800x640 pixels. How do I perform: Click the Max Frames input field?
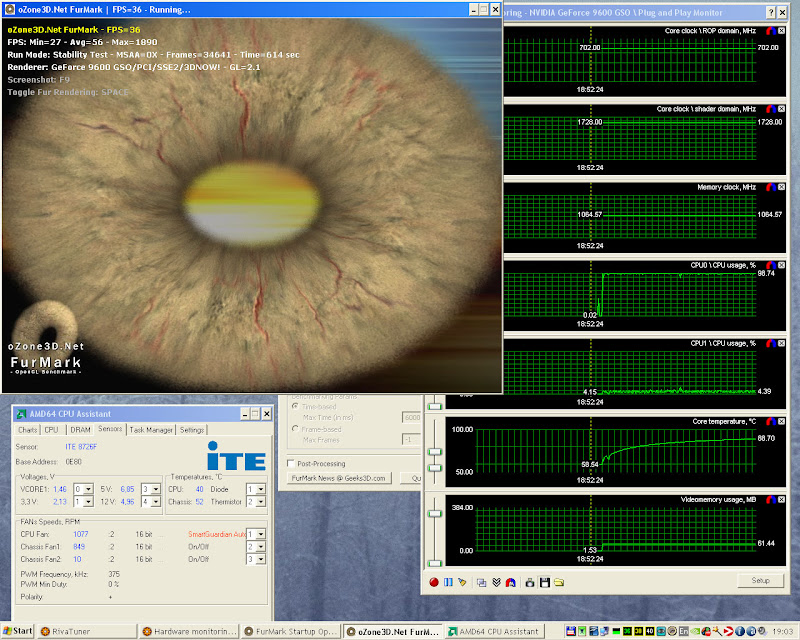click(x=411, y=439)
